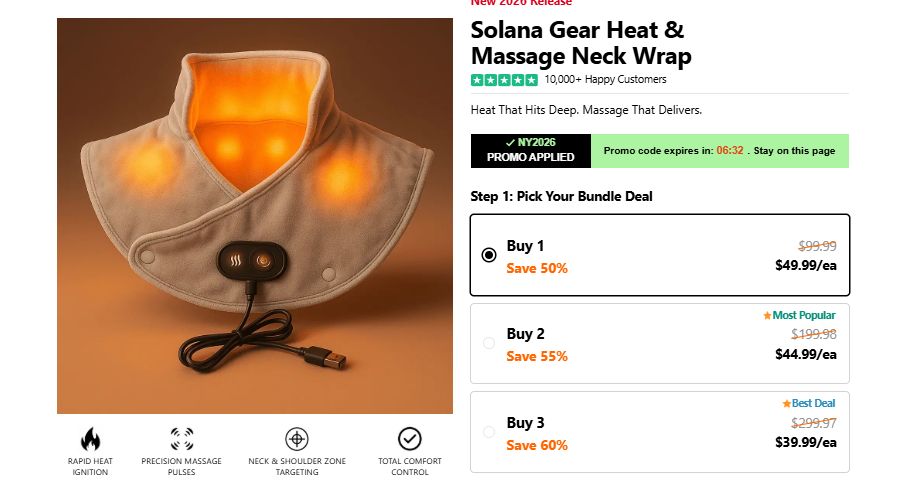Select the Buy 3 radio button
Screen dimensions: 920x486
click(489, 432)
